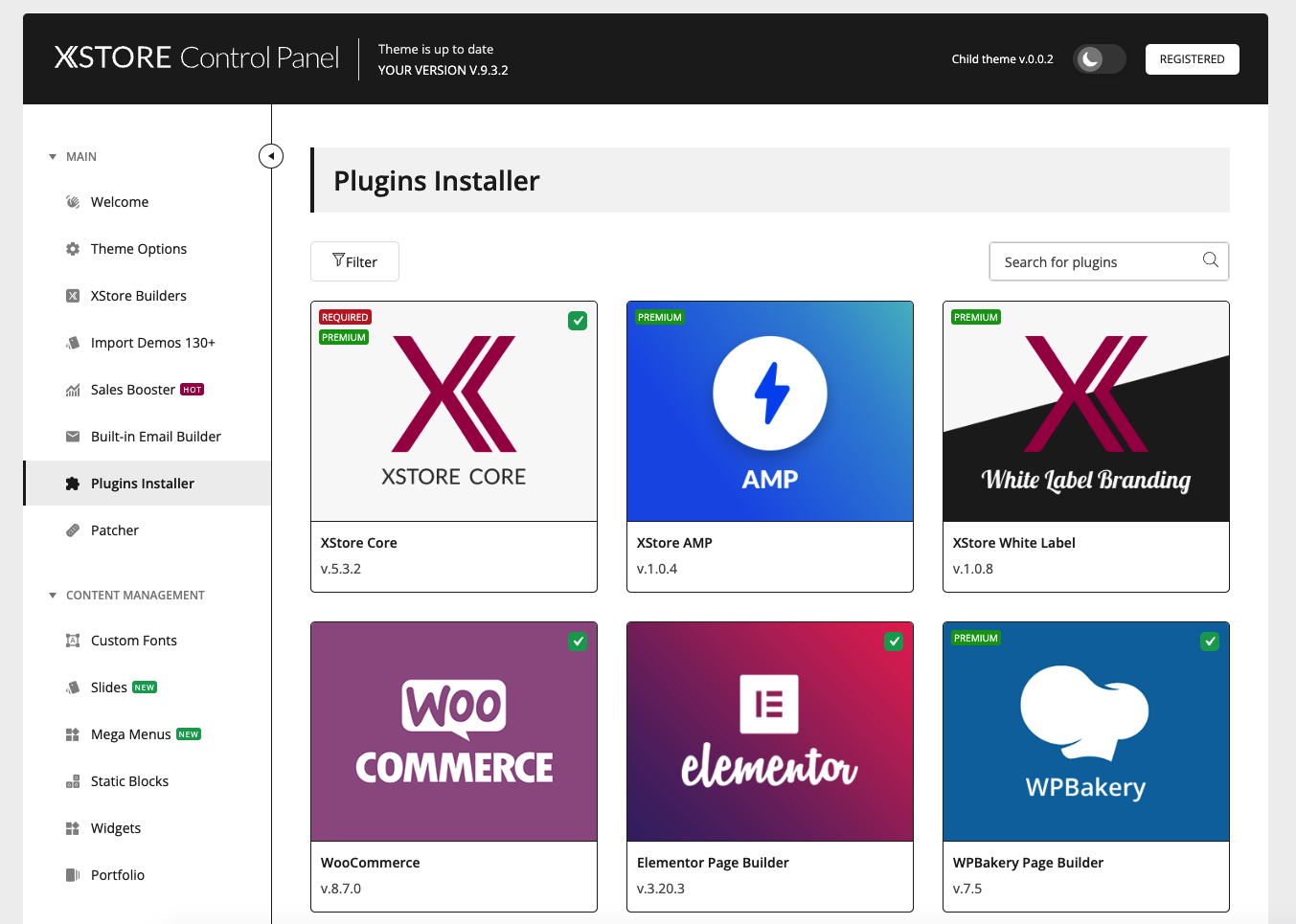Click the Sales Booster chart icon
This screenshot has height=924, width=1296.
(73, 390)
